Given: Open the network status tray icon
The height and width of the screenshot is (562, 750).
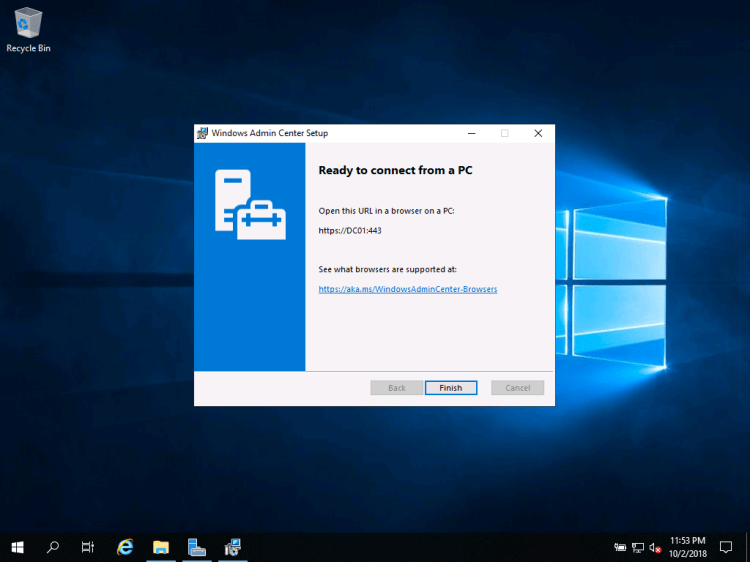Looking at the screenshot, I should 637,547.
